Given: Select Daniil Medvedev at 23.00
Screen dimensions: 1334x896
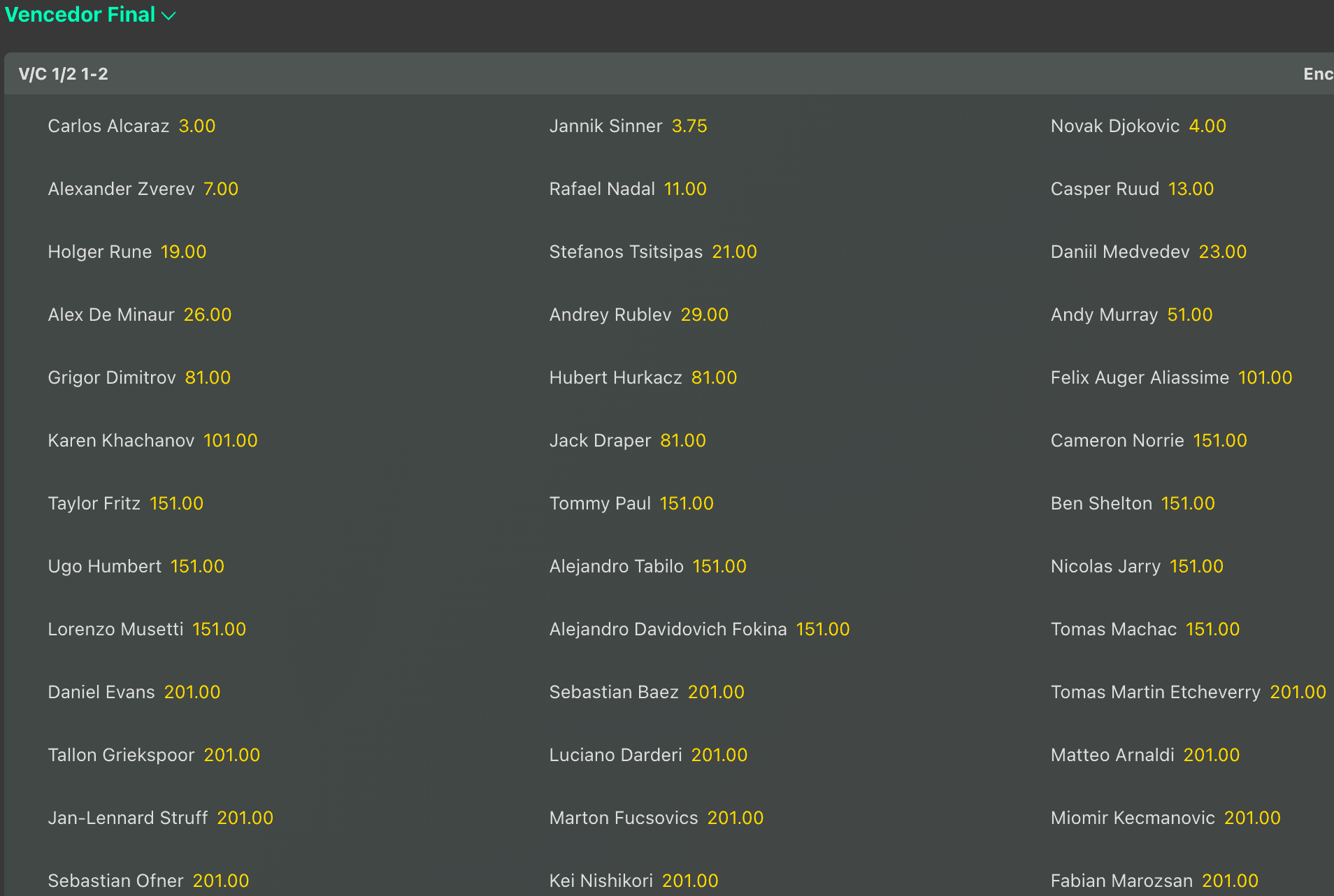Looking at the screenshot, I should 1149,252.
